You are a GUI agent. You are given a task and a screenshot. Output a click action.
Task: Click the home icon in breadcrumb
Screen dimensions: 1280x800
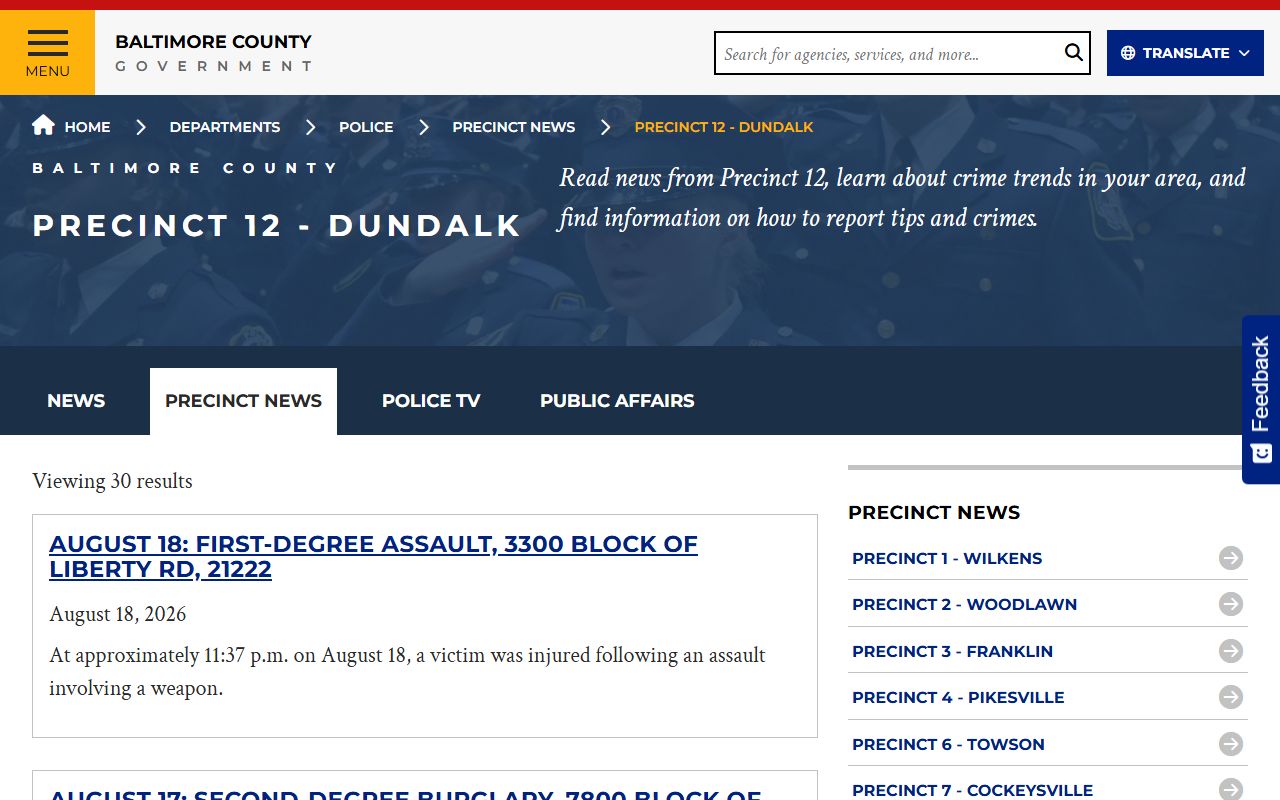click(x=43, y=125)
